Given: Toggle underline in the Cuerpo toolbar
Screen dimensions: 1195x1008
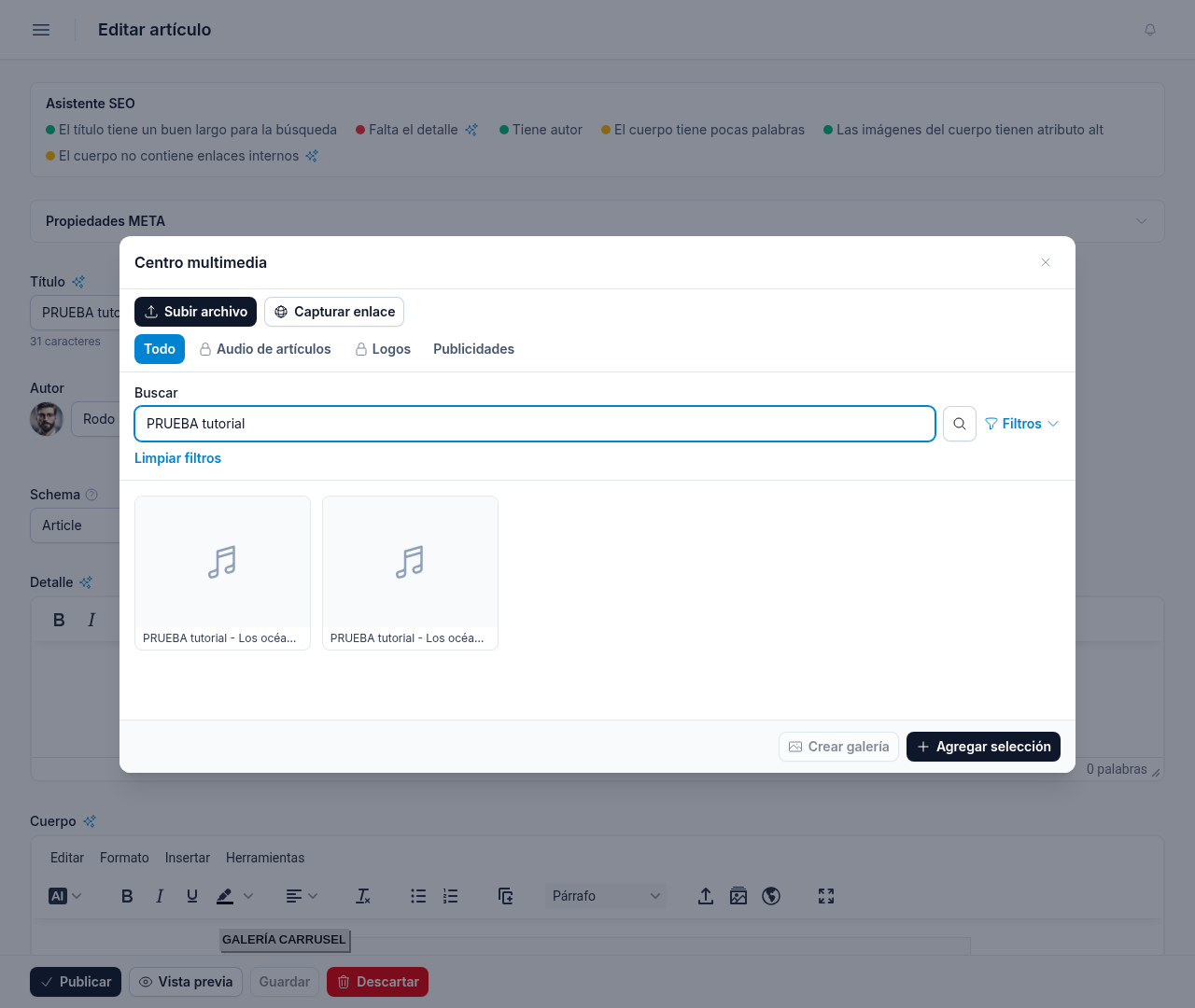Looking at the screenshot, I should (x=192, y=896).
